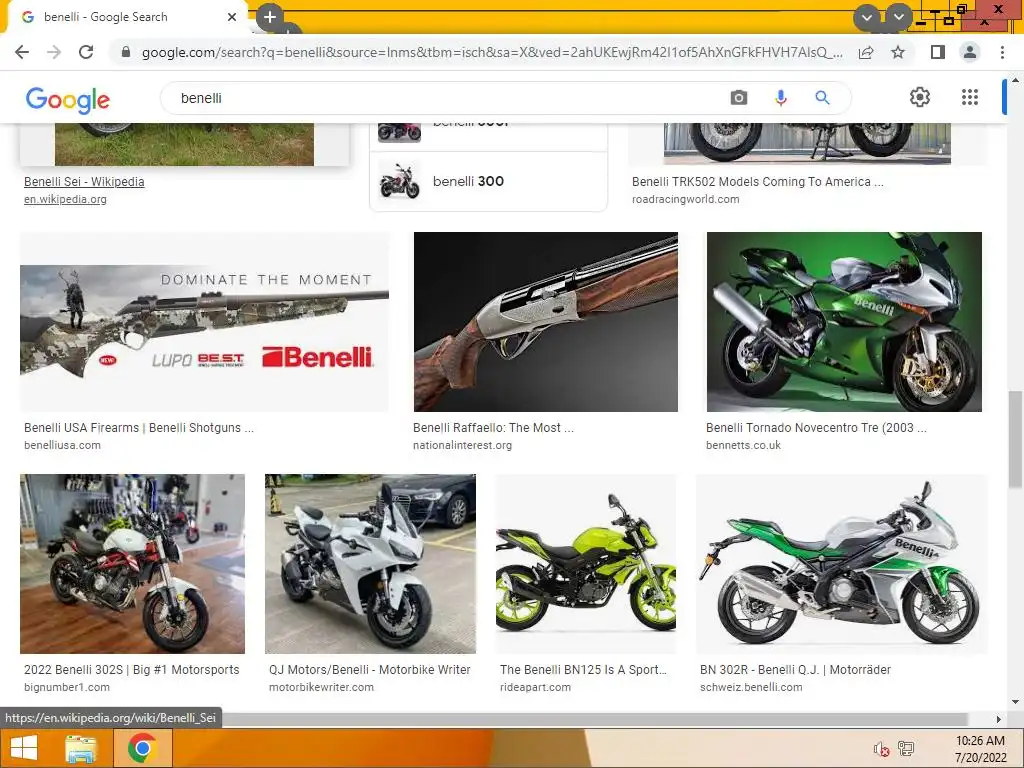Click the muted volume tray icon
The width and height of the screenshot is (1024, 768).
click(x=882, y=749)
